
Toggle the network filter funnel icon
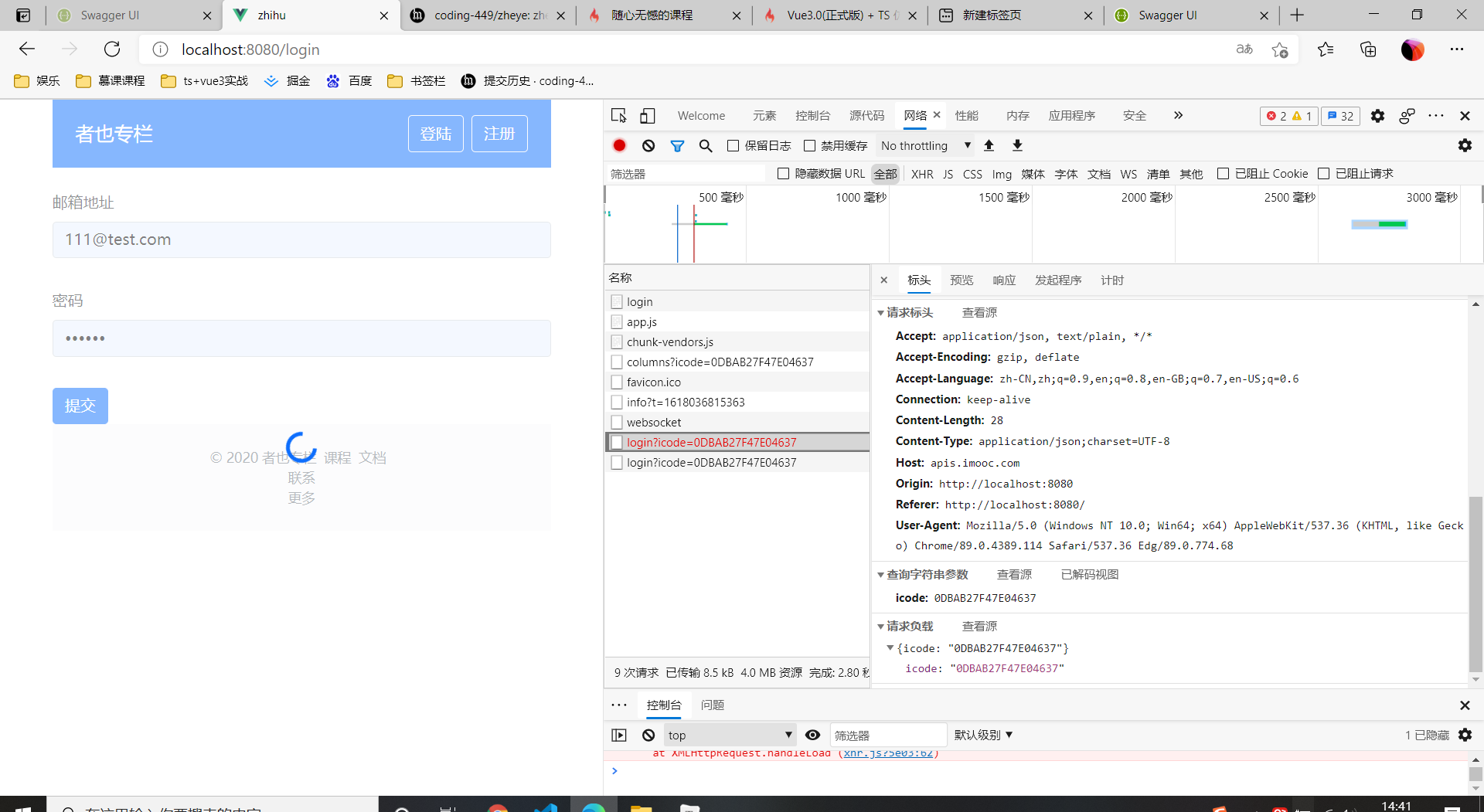click(x=677, y=145)
